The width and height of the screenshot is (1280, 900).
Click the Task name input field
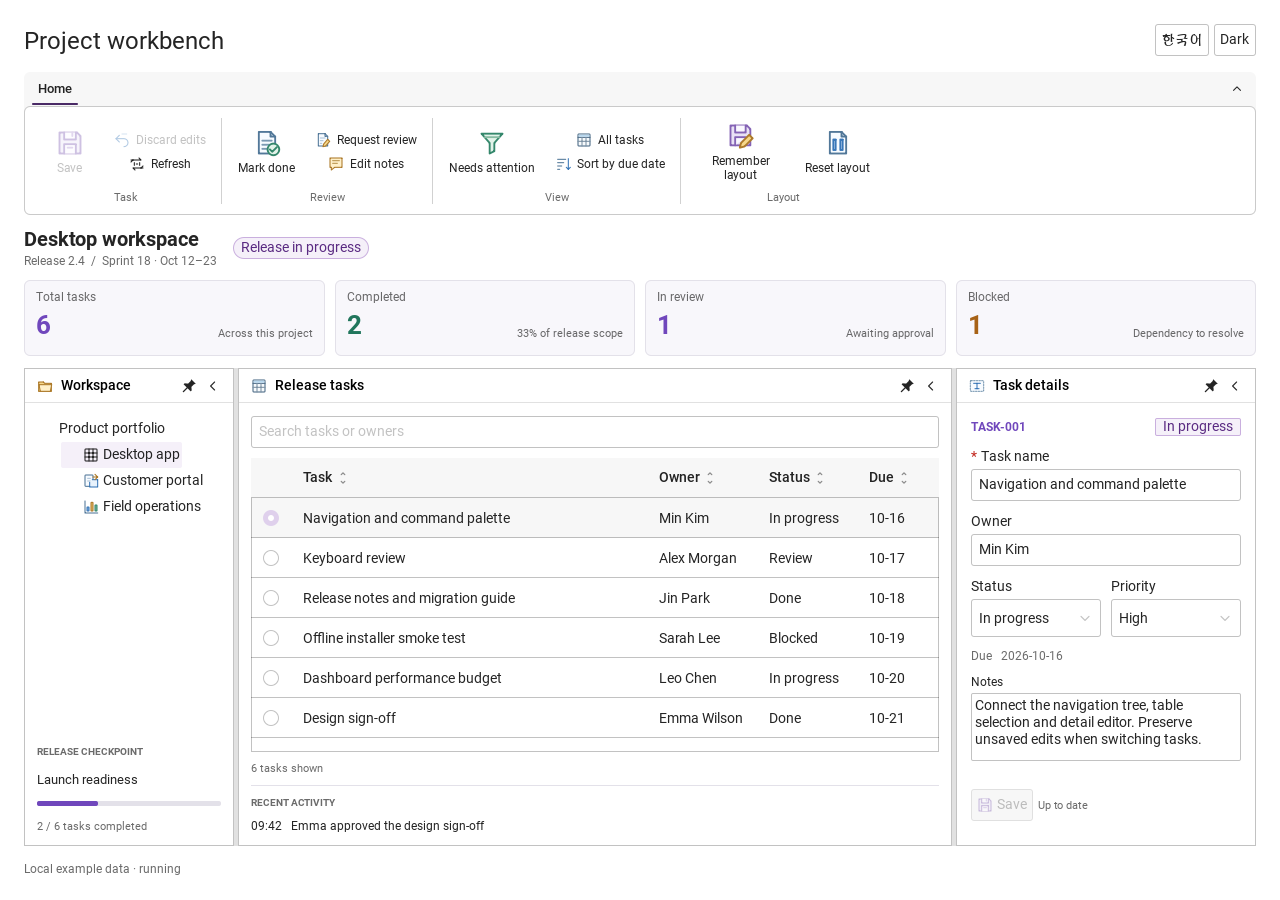pos(1106,485)
